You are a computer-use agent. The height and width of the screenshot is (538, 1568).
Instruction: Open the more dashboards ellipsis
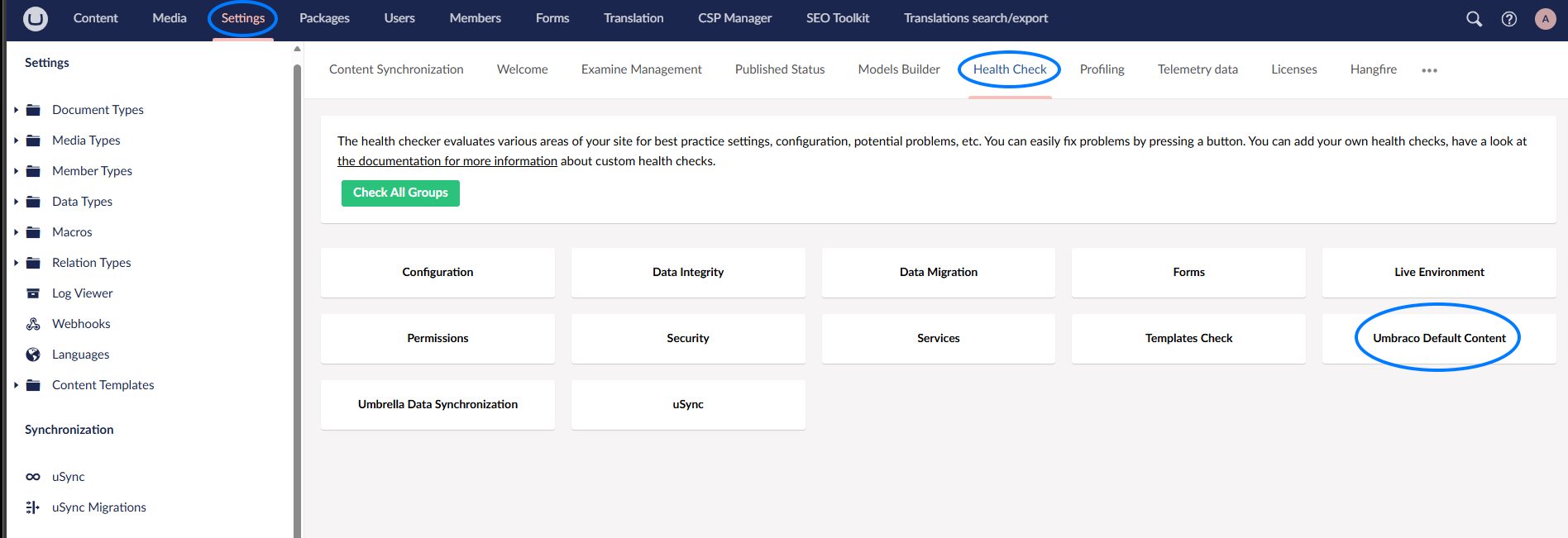point(1429,70)
